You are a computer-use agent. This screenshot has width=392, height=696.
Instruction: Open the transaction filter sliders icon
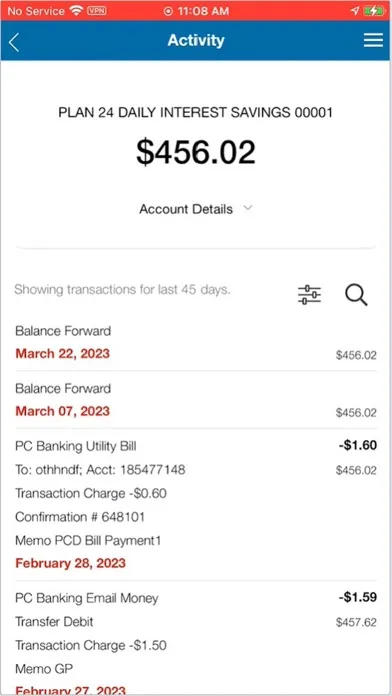pos(309,295)
